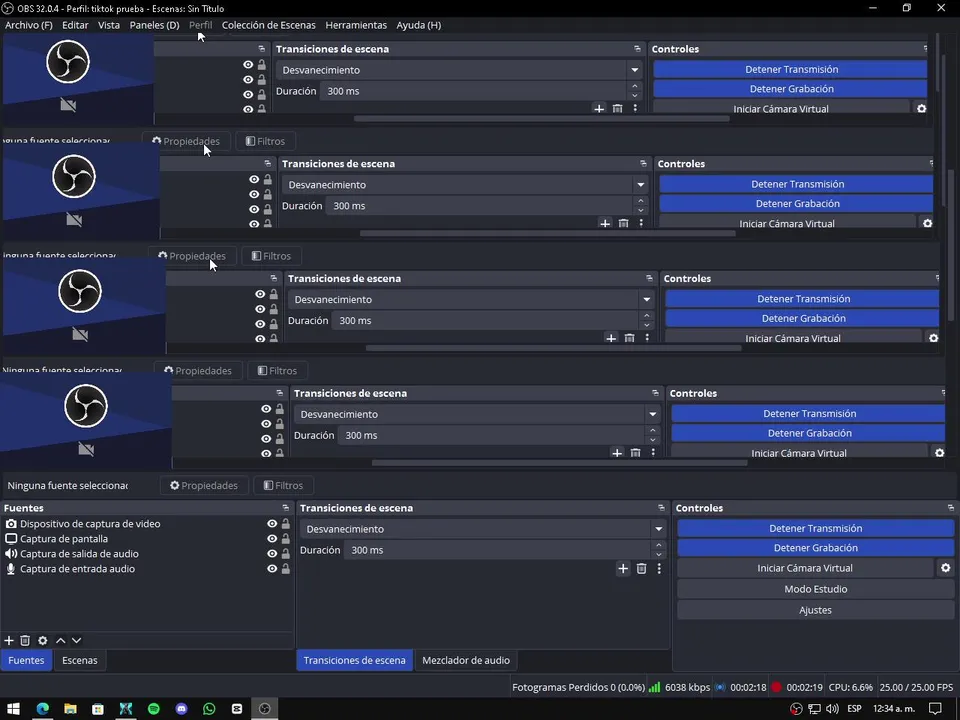The image size is (960, 720).
Task: Undock the Fuentes panel via its header icon
Action: click(x=285, y=508)
